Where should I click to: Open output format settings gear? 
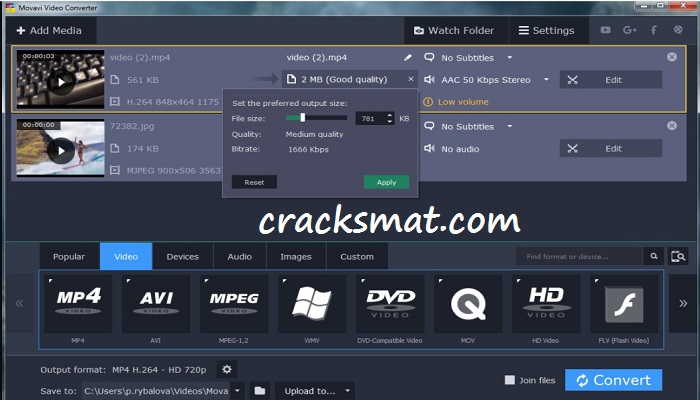tap(227, 369)
